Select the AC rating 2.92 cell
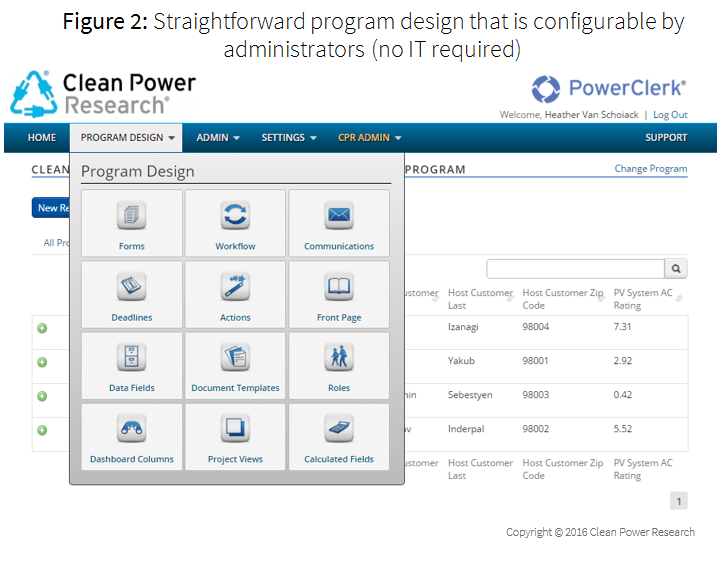Viewport: 720px width, 561px height. [x=622, y=361]
